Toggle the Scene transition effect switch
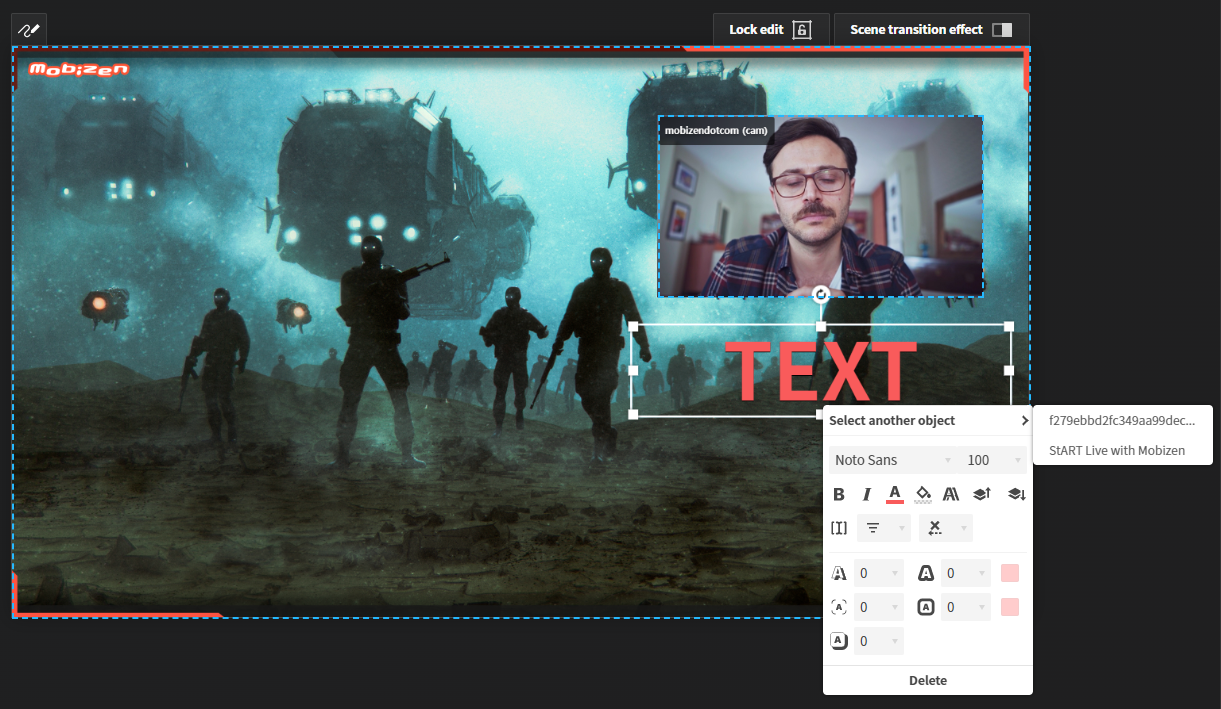This screenshot has width=1221, height=709. 1002,30
